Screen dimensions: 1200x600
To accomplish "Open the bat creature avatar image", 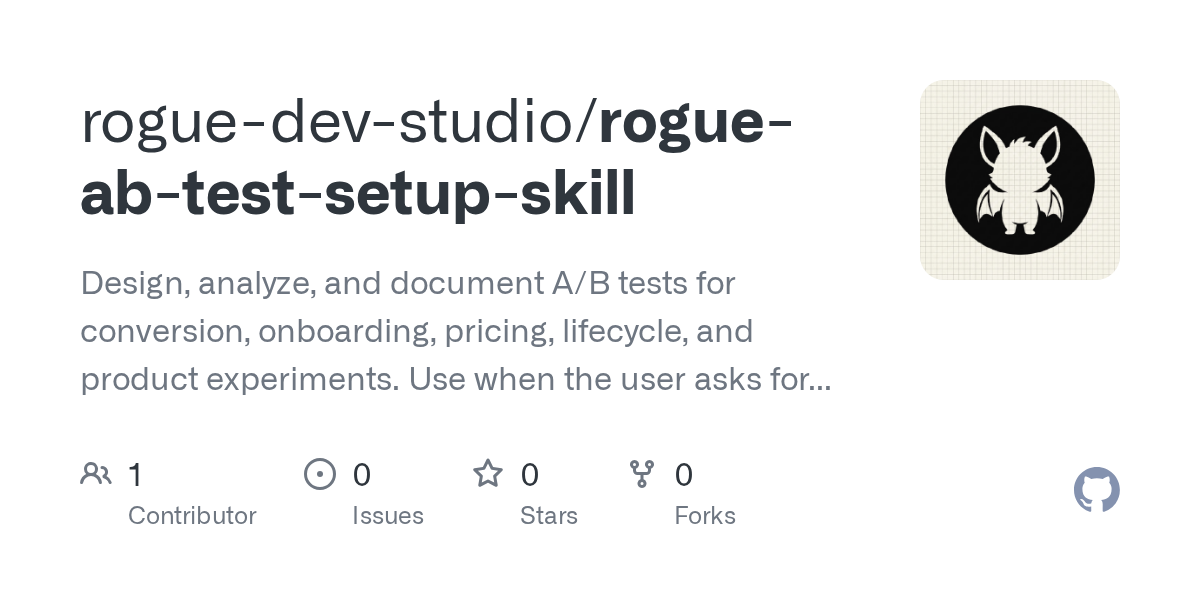I will tap(1020, 180).
